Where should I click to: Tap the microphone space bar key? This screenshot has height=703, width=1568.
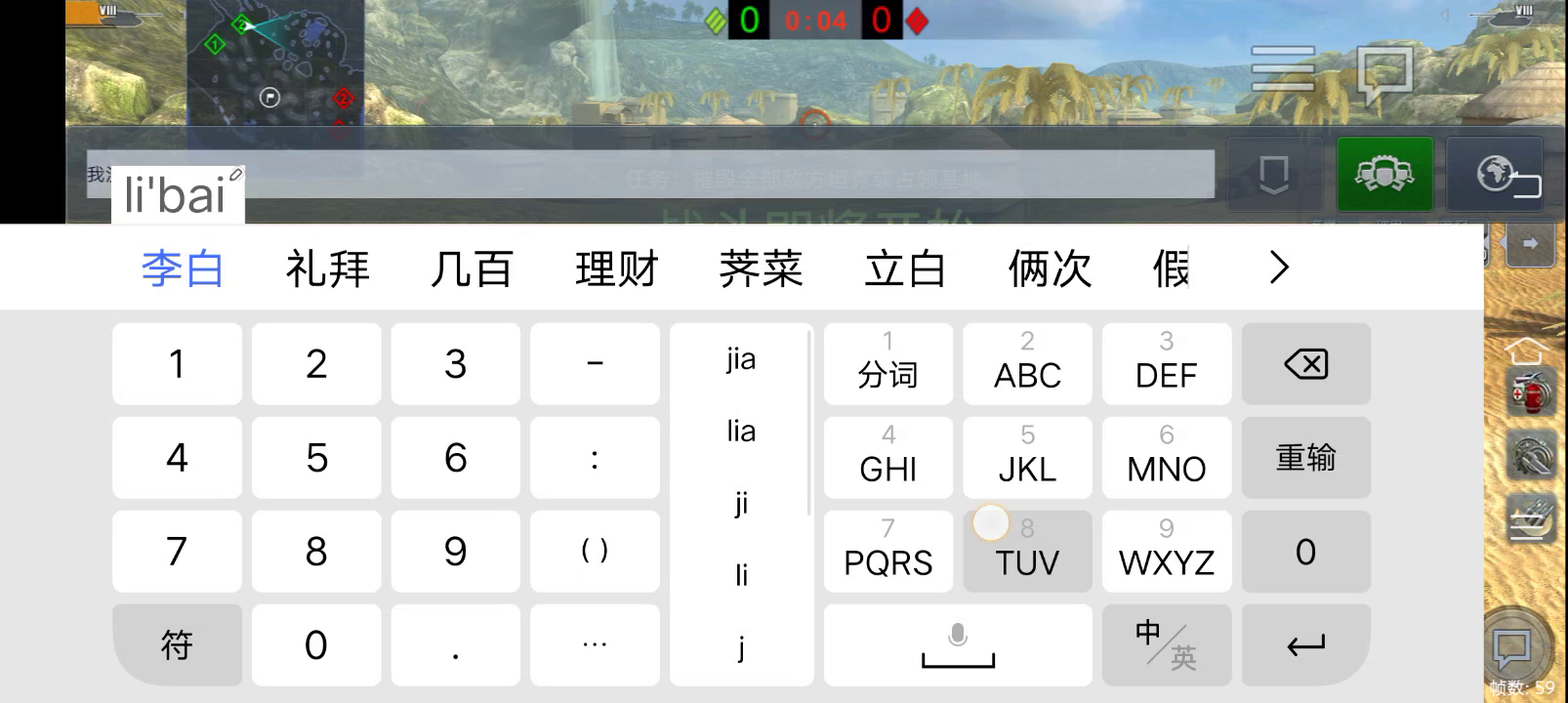pos(957,645)
